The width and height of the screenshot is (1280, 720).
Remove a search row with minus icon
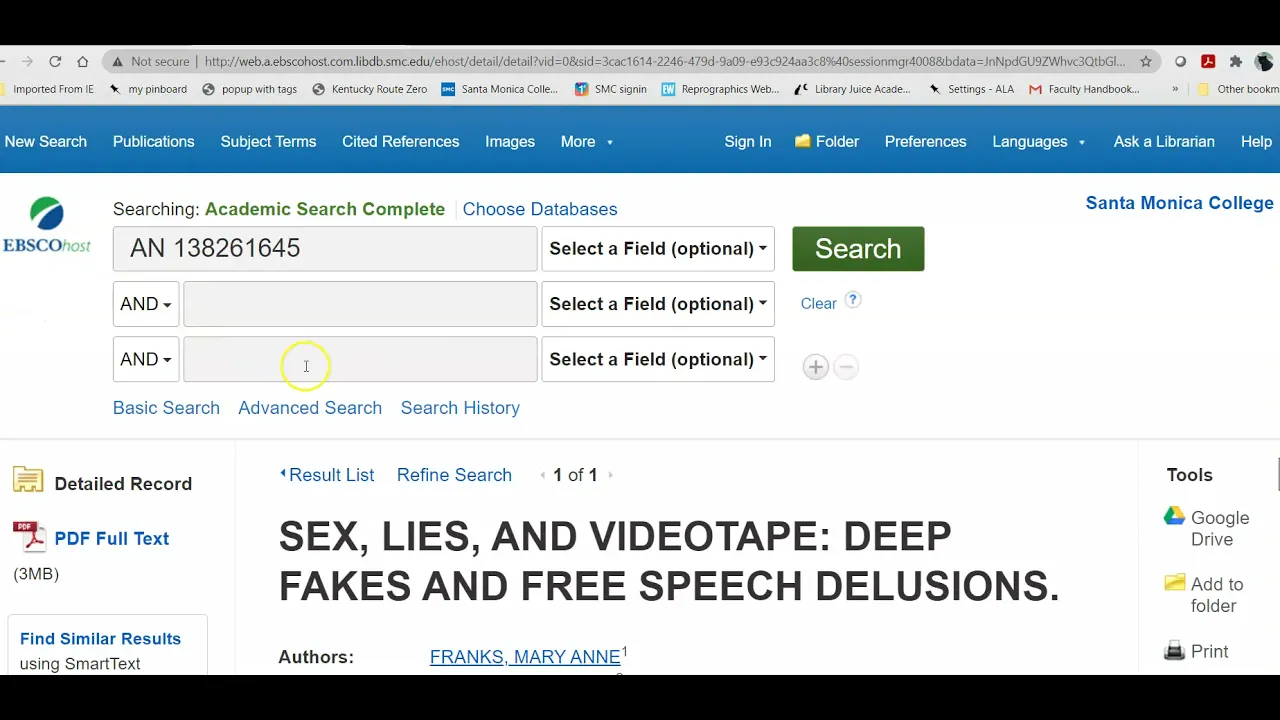(x=846, y=367)
